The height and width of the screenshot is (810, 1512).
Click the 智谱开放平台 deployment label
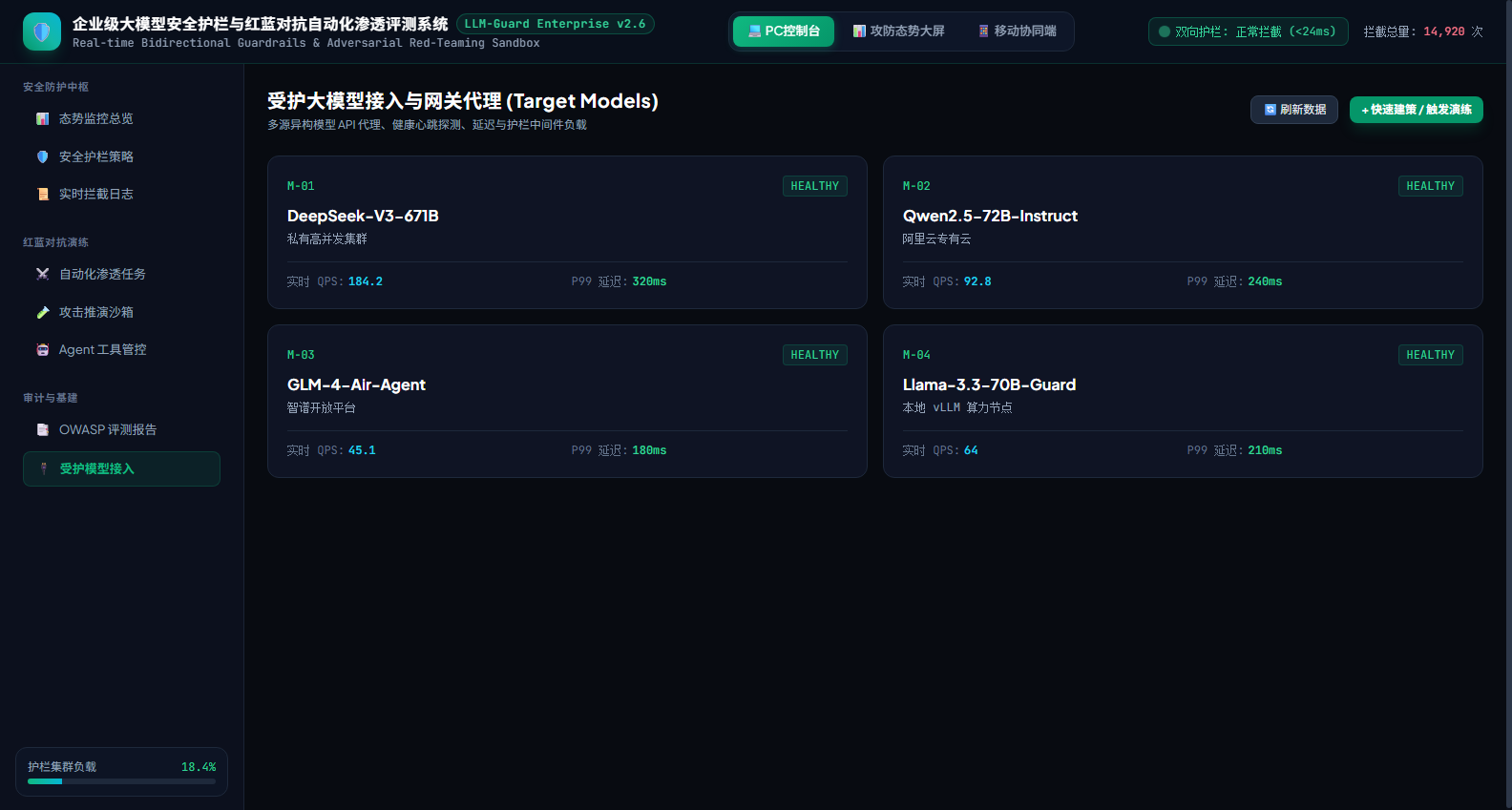[322, 408]
